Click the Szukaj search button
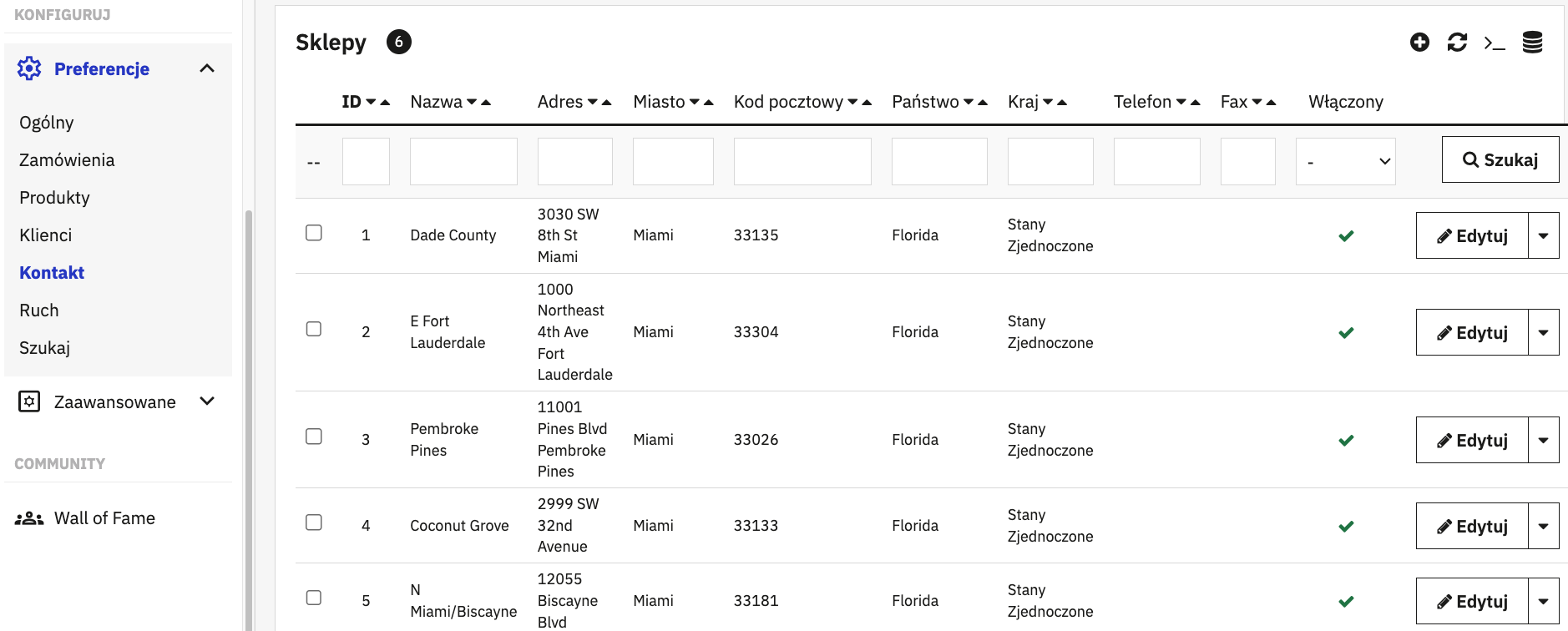Screen dimensions: 1568x631 point(1500,159)
